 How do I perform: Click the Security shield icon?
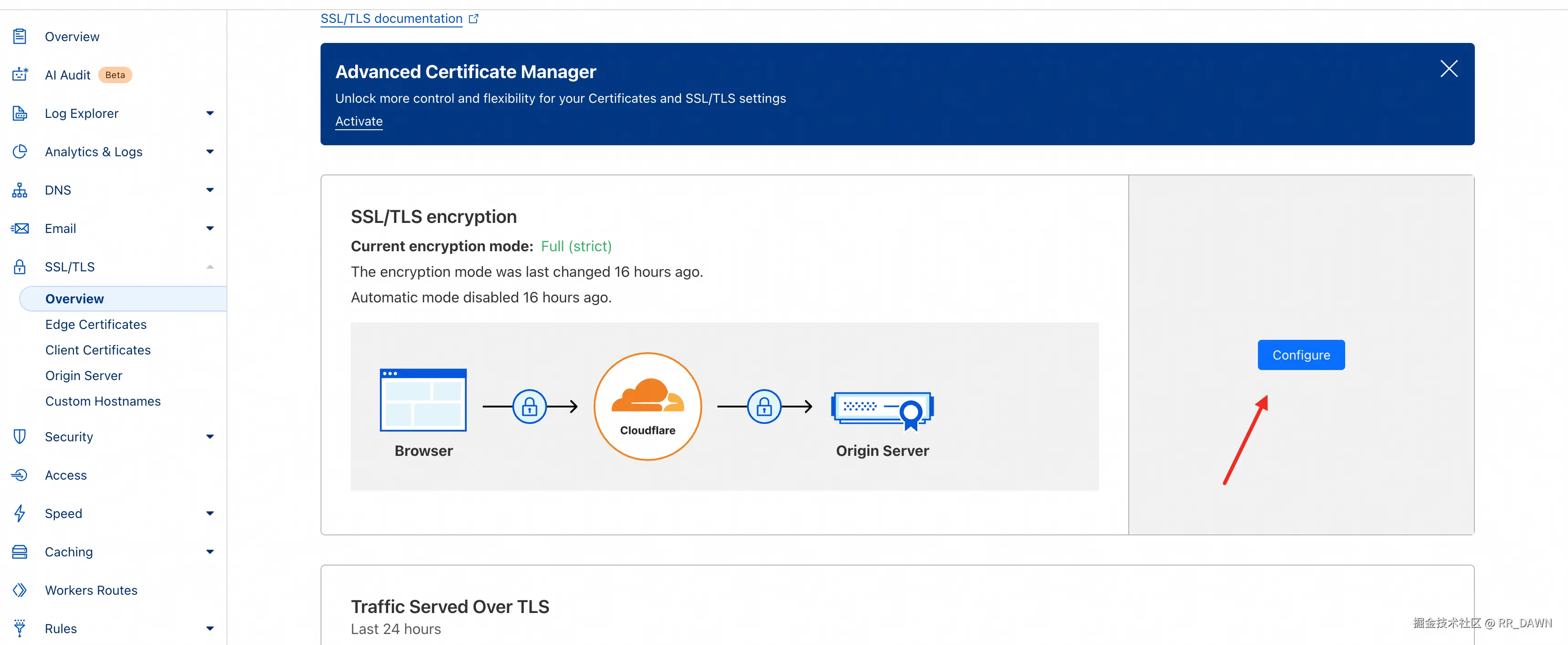[x=20, y=437]
